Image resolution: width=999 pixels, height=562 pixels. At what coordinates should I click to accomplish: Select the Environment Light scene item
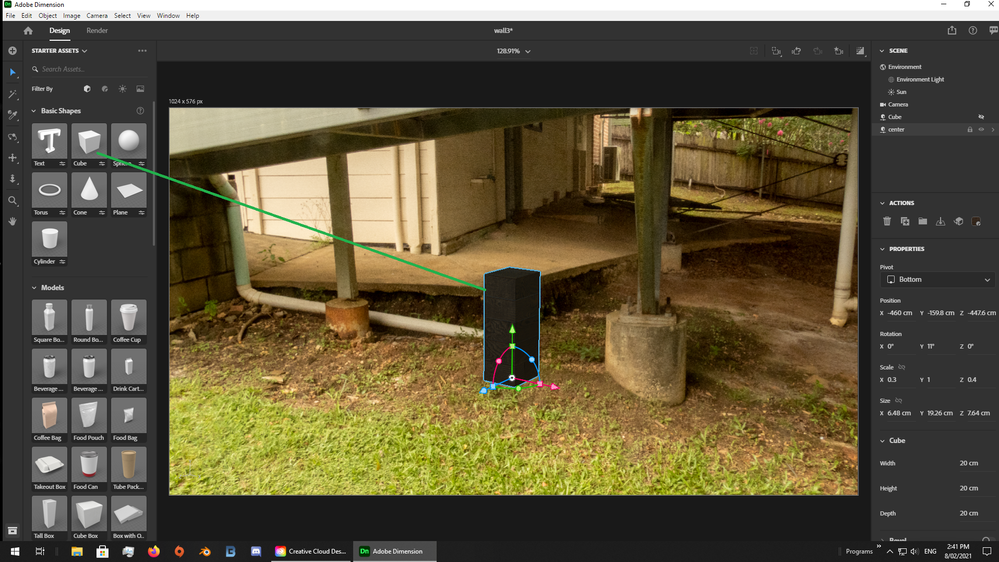tap(920, 80)
